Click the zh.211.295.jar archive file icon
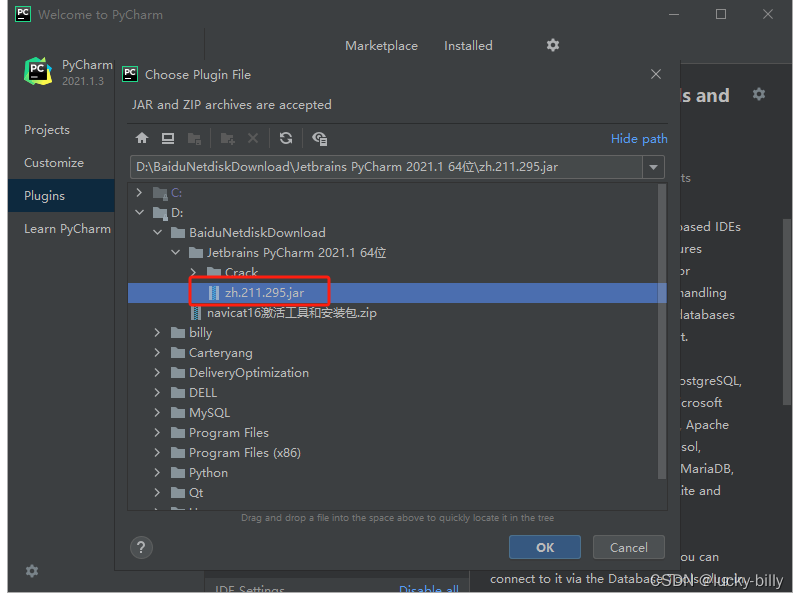The width and height of the screenshot is (800, 600). click(x=214, y=293)
